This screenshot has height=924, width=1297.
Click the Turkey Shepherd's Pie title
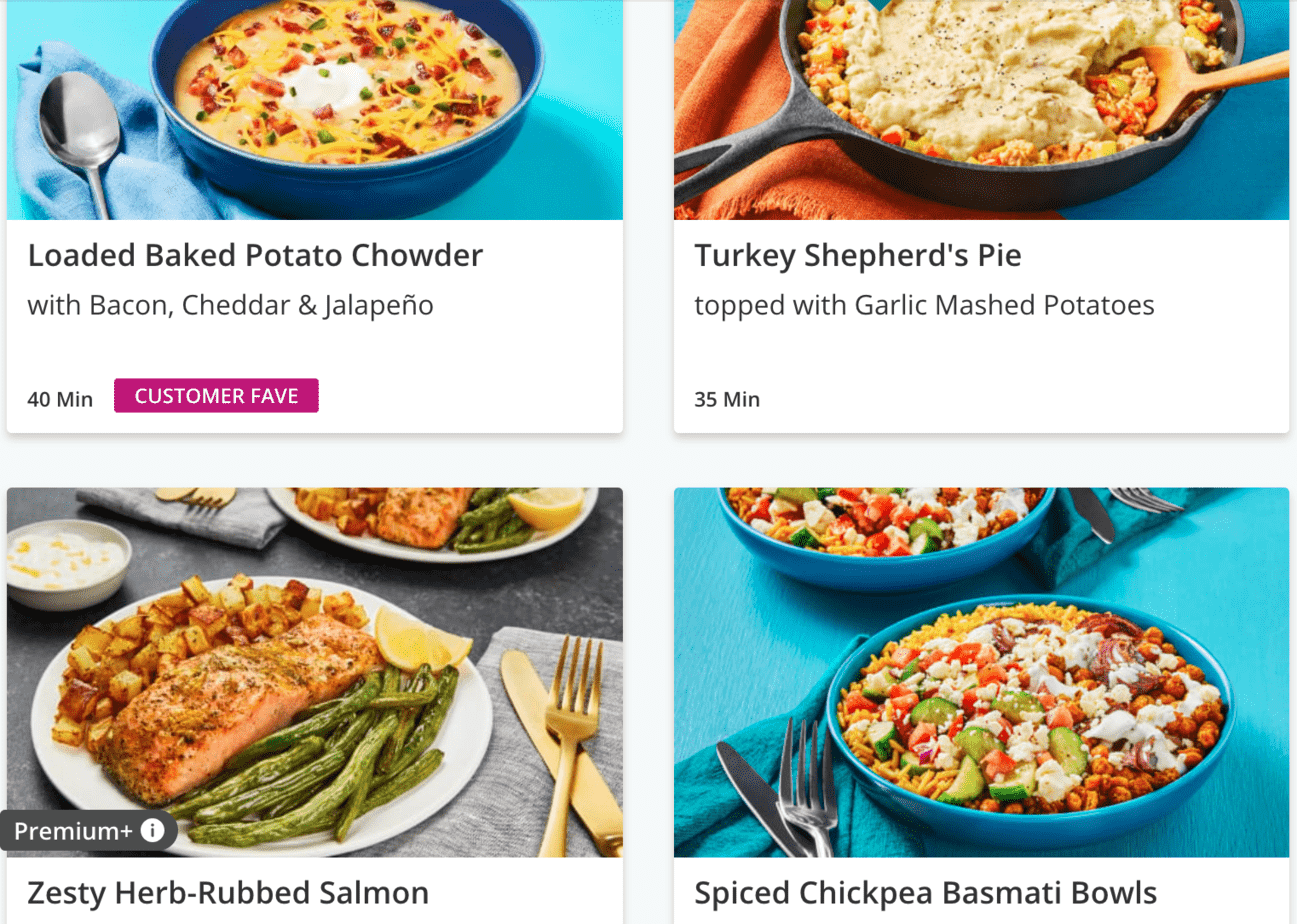(x=858, y=256)
